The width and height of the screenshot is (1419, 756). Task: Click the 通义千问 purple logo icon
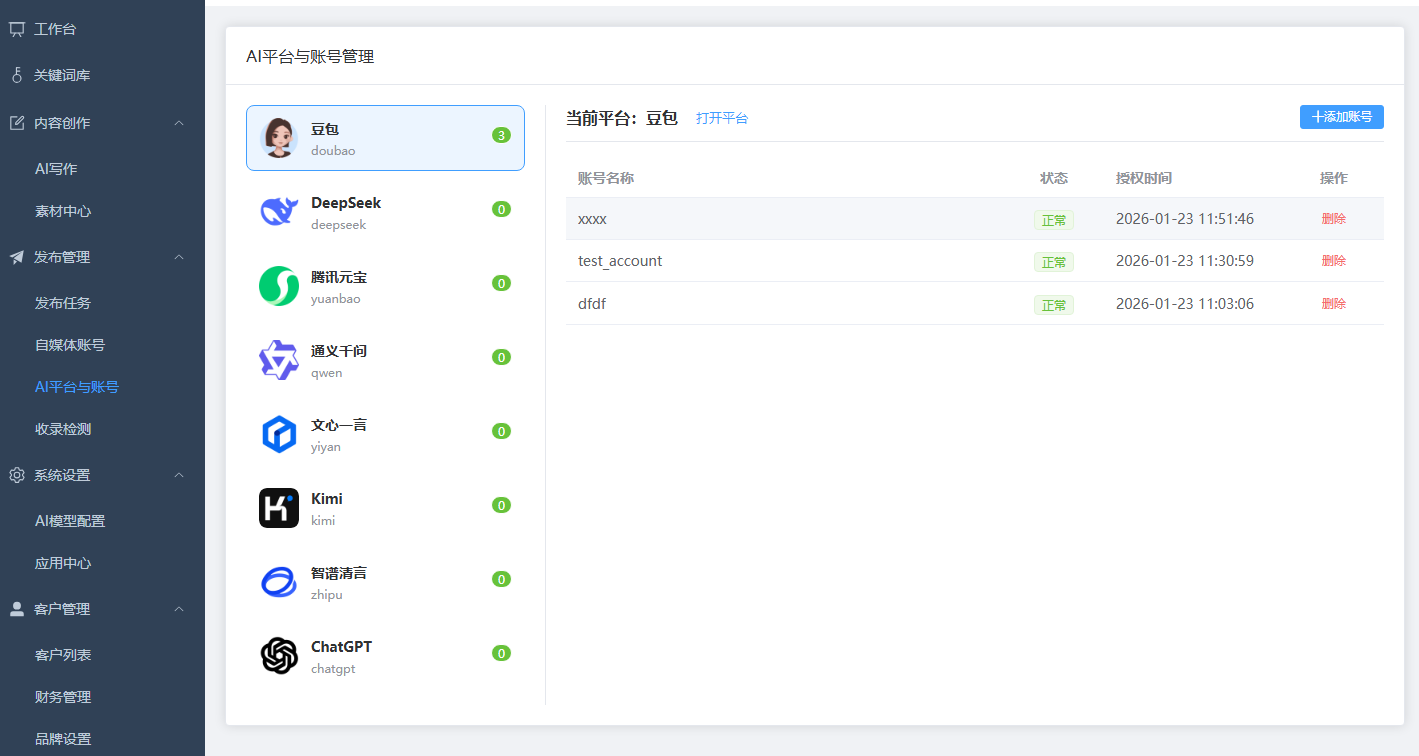(x=279, y=360)
